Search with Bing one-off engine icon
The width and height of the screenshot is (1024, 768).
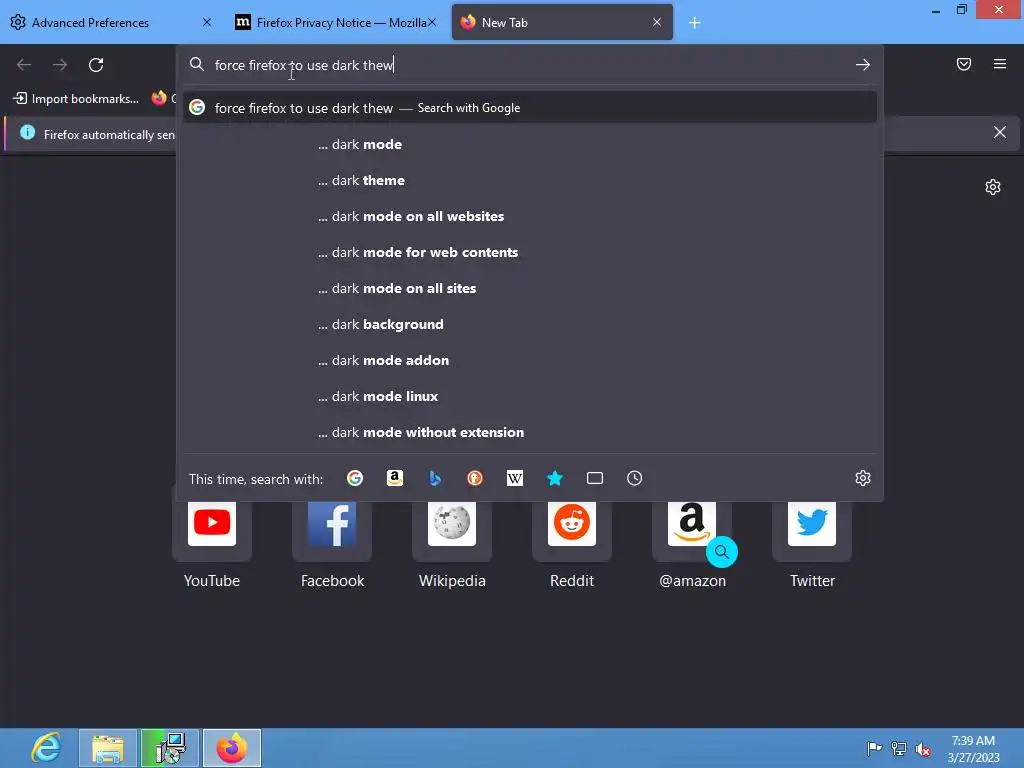click(435, 479)
